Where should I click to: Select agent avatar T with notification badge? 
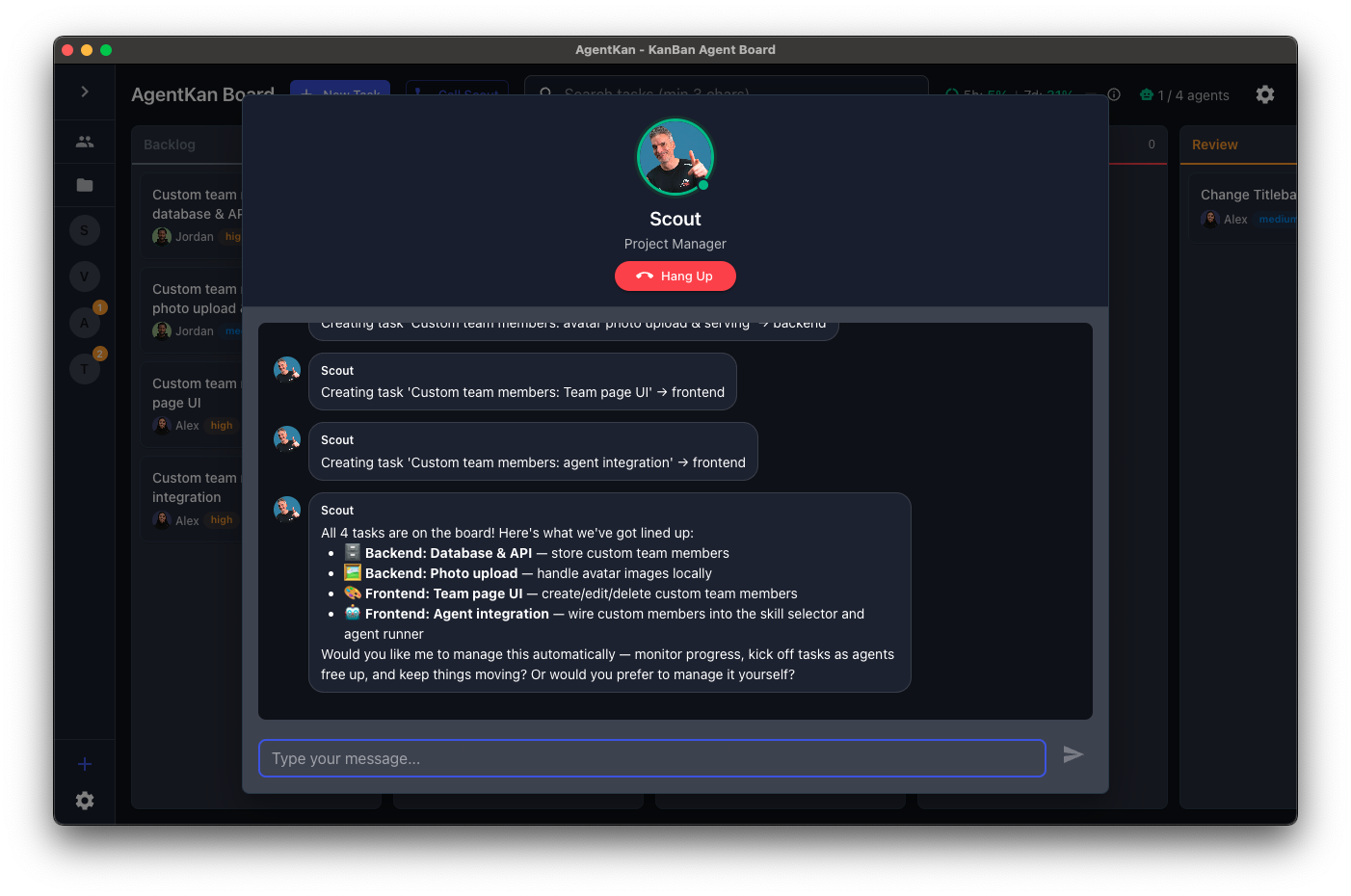point(84,368)
